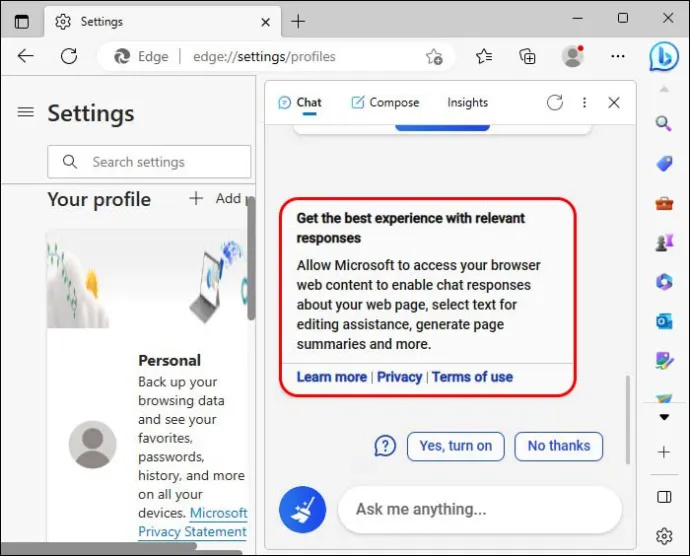Refresh the Chat sidebar pane

pos(555,103)
